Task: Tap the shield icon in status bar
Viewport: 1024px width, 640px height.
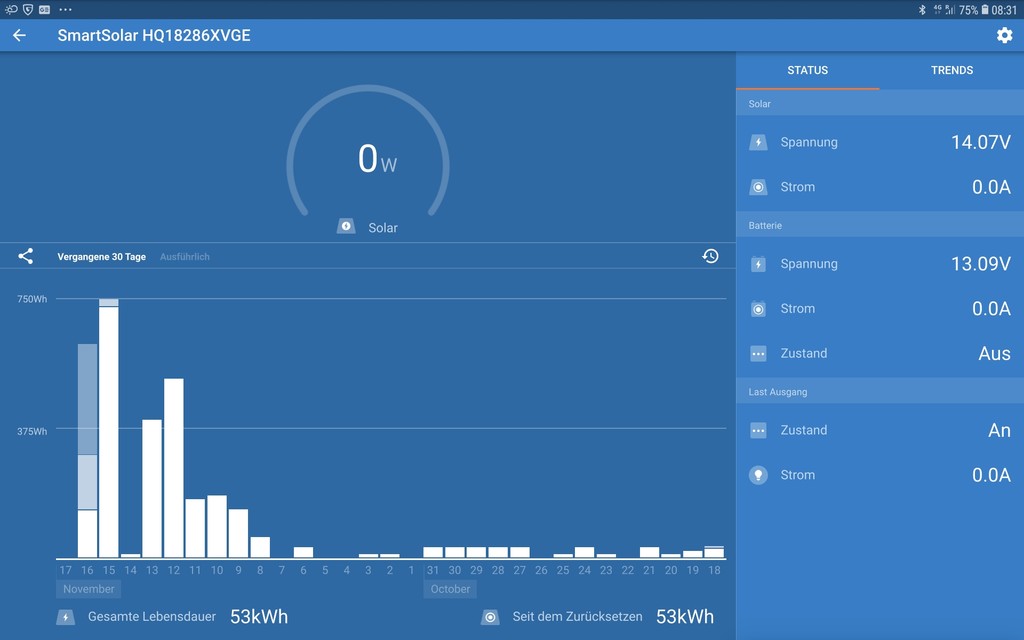Action: (28, 9)
